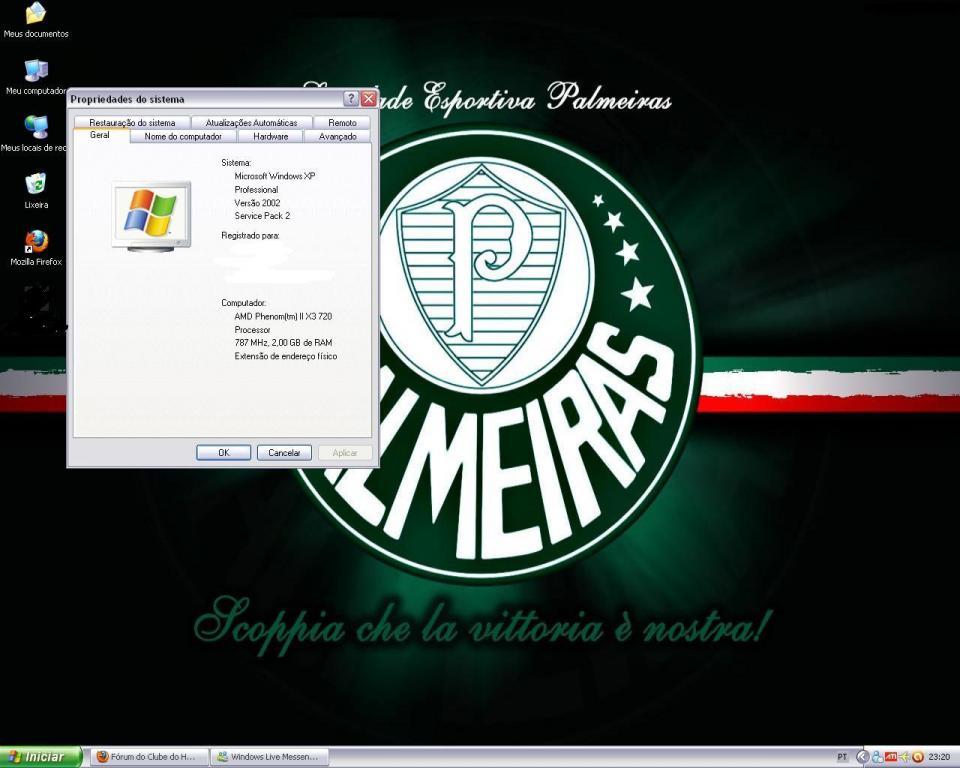Switch to Fórum do Clube taskbar window
Screen dimensions: 960x768
(151, 757)
